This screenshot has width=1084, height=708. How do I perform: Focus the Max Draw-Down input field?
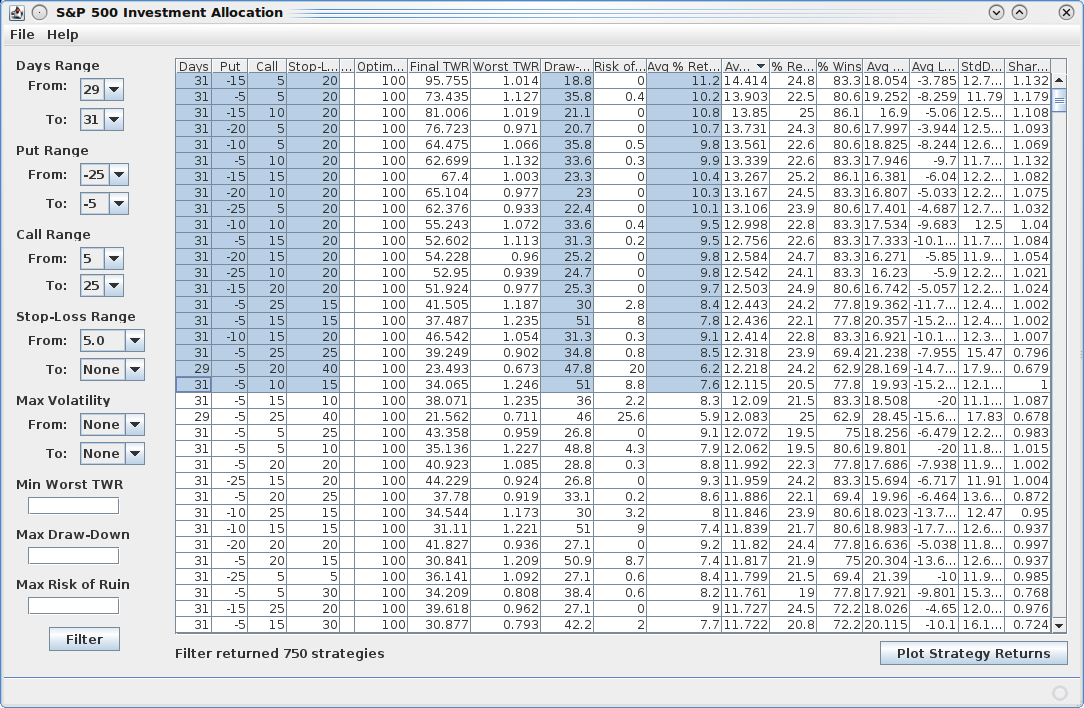pos(73,556)
